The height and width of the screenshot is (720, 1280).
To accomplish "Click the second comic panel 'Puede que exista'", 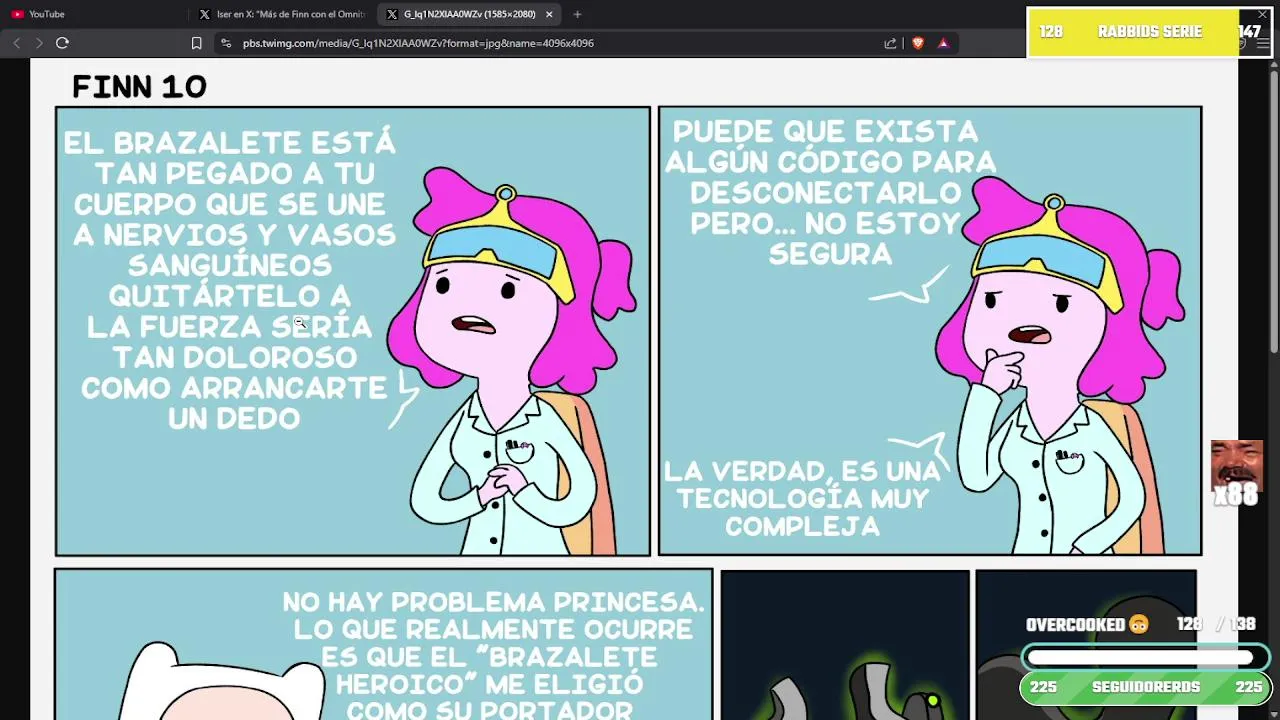I will click(930, 331).
